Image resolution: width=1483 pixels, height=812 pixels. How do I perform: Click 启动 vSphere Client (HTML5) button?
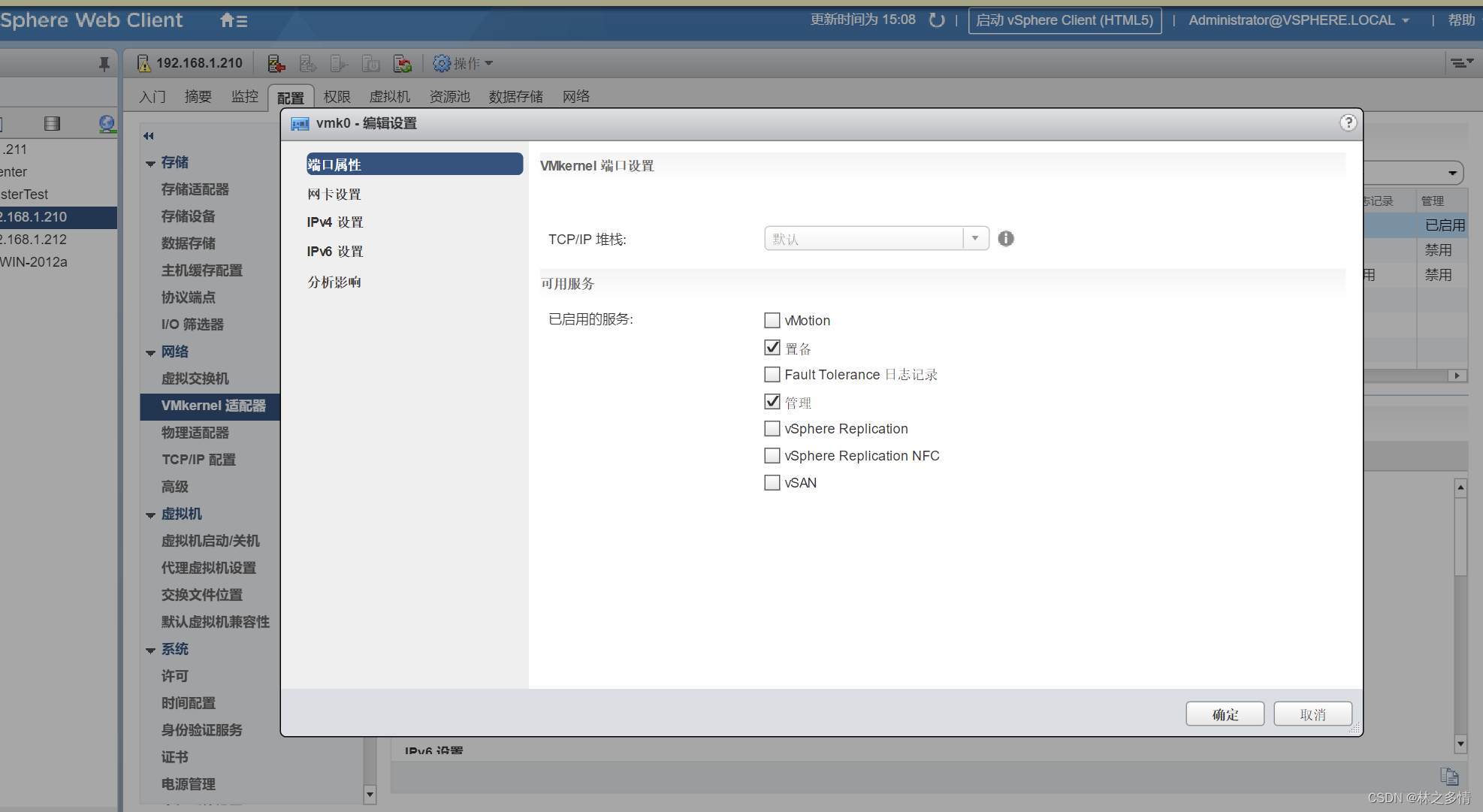(1065, 20)
